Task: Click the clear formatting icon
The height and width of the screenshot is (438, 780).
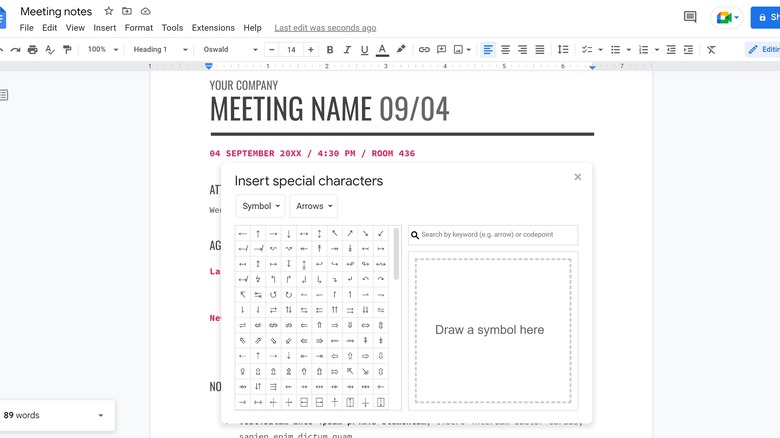Action: click(x=711, y=49)
